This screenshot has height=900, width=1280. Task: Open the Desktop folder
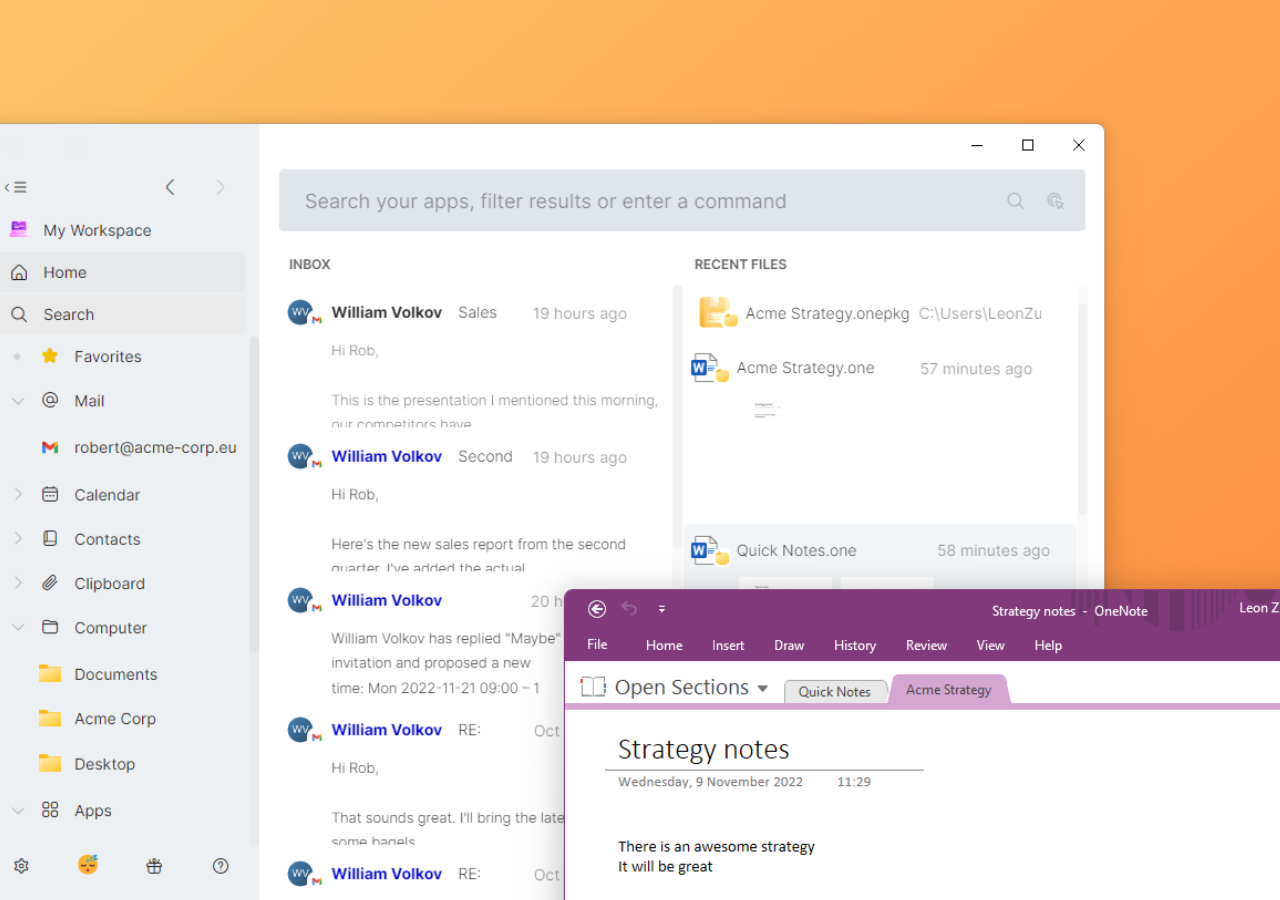point(87,763)
